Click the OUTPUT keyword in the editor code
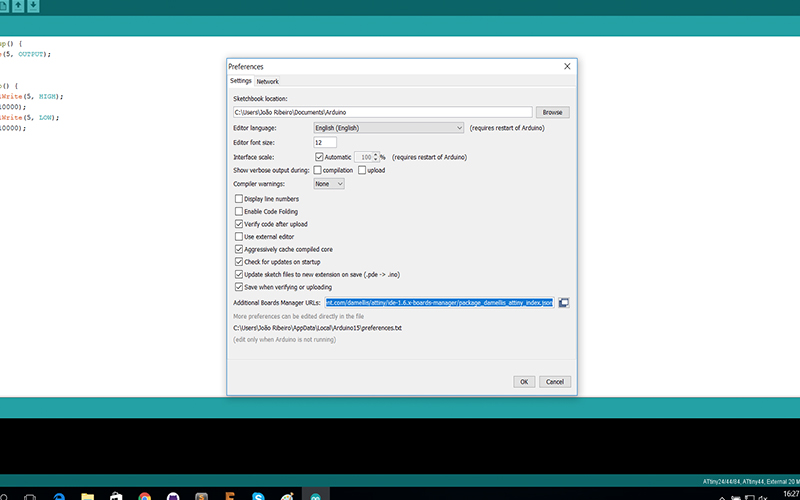The width and height of the screenshot is (800, 500). (32, 54)
